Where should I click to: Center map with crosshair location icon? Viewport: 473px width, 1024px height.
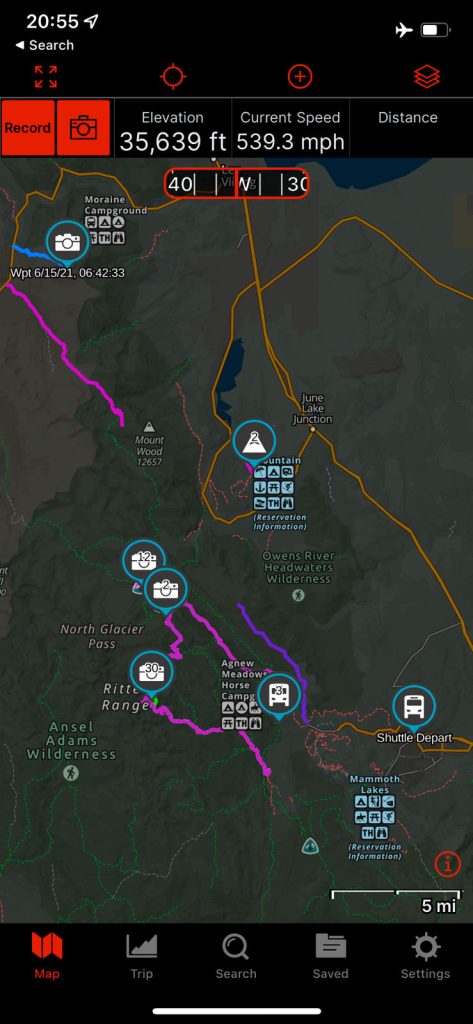pyautogui.click(x=173, y=76)
